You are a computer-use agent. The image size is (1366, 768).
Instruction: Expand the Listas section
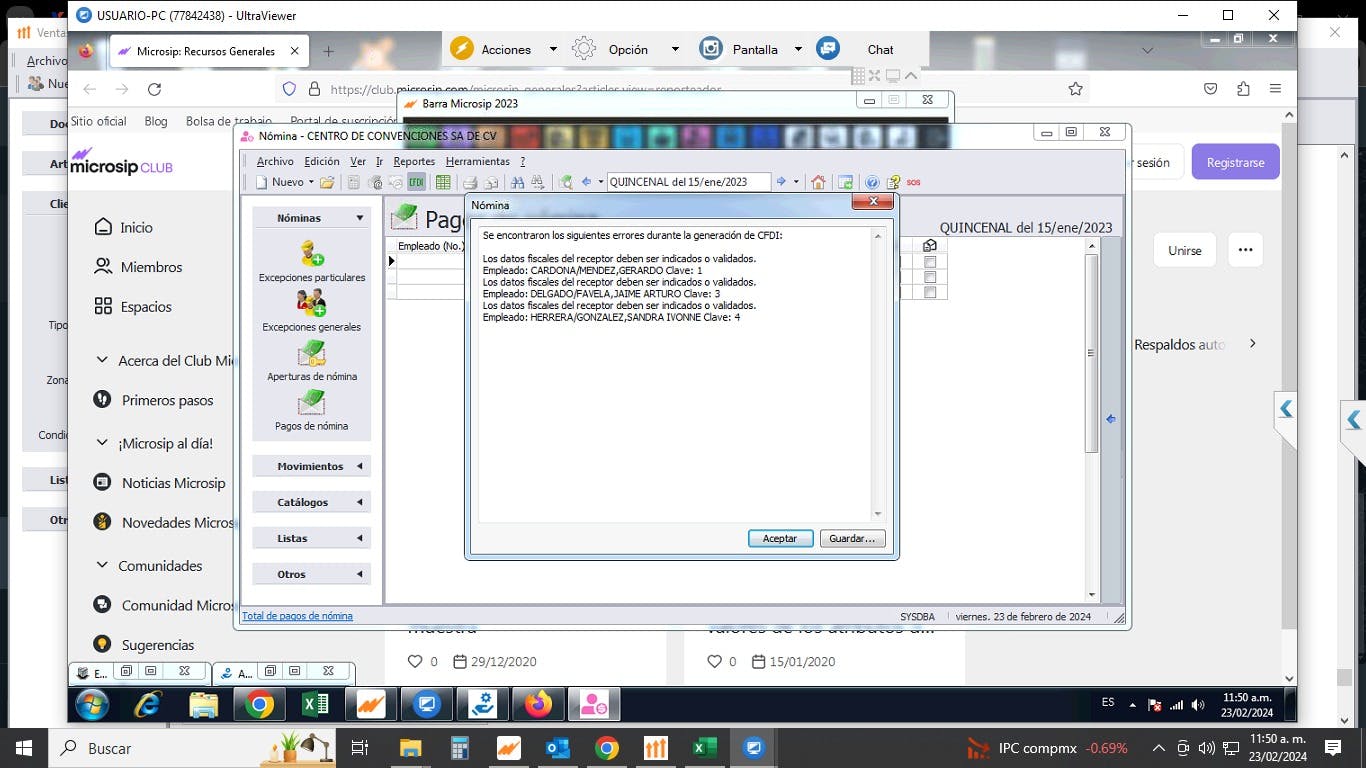pyautogui.click(x=359, y=538)
